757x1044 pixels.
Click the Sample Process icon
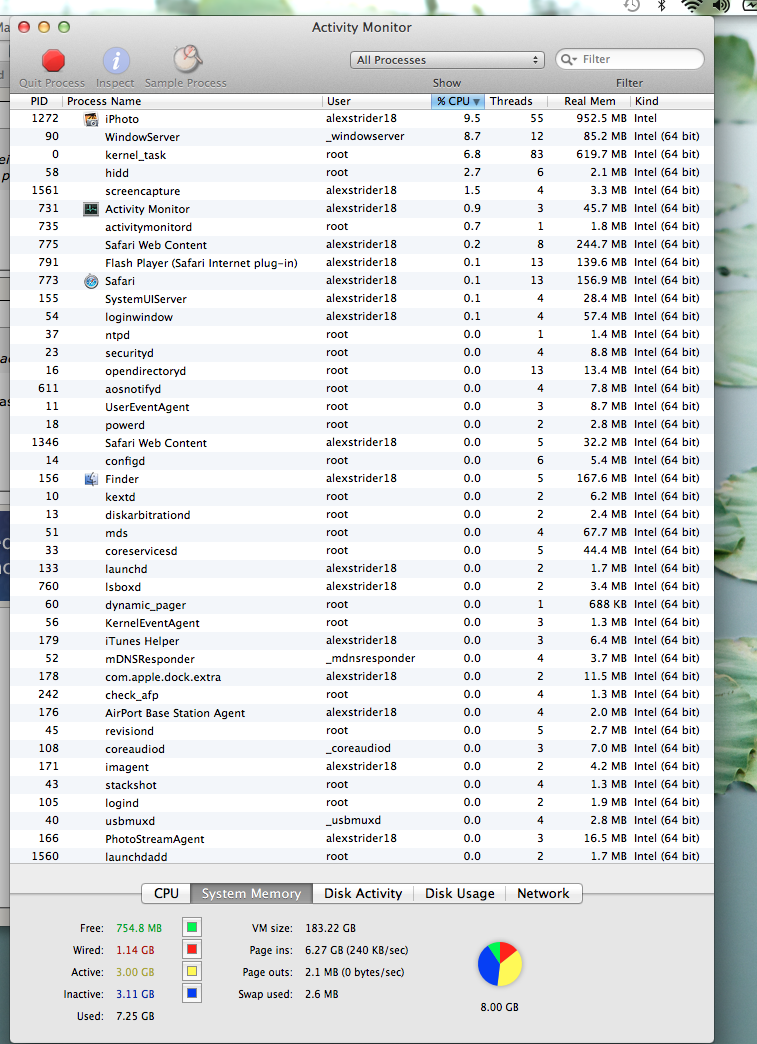[187, 60]
